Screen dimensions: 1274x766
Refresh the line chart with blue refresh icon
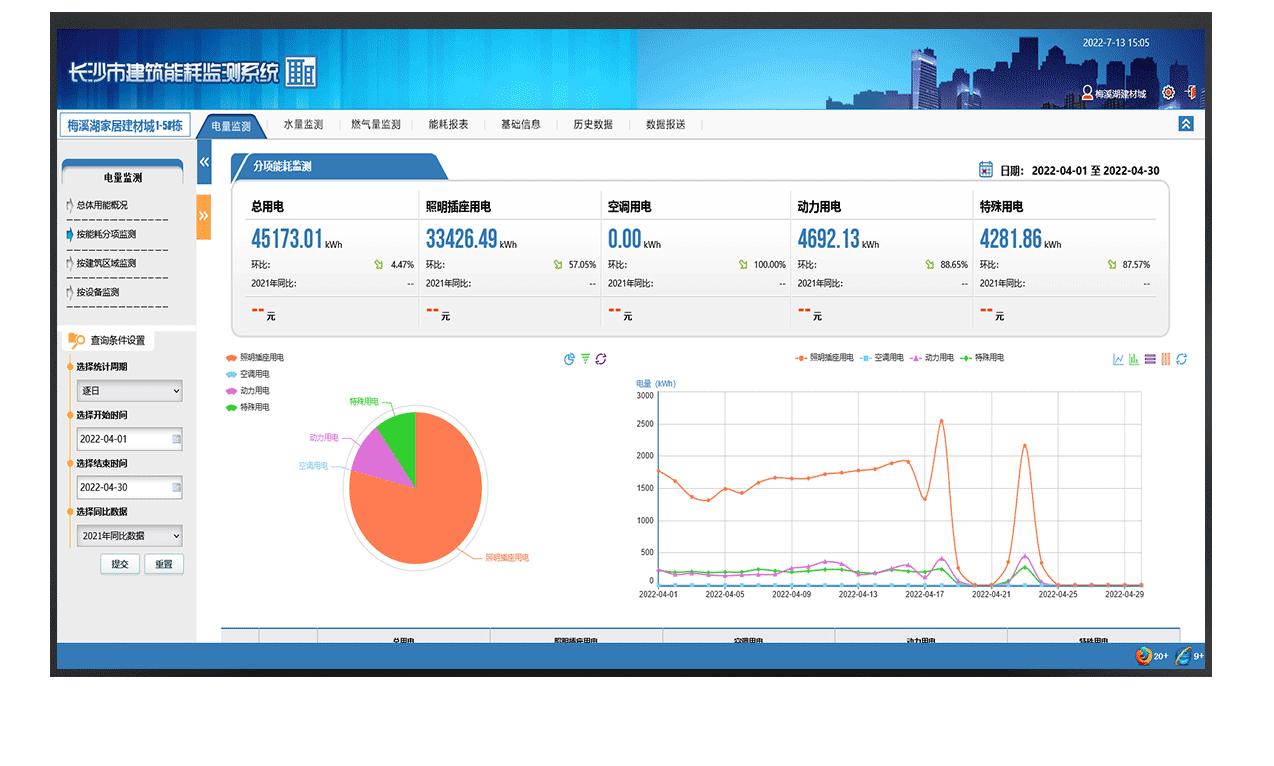1181,360
